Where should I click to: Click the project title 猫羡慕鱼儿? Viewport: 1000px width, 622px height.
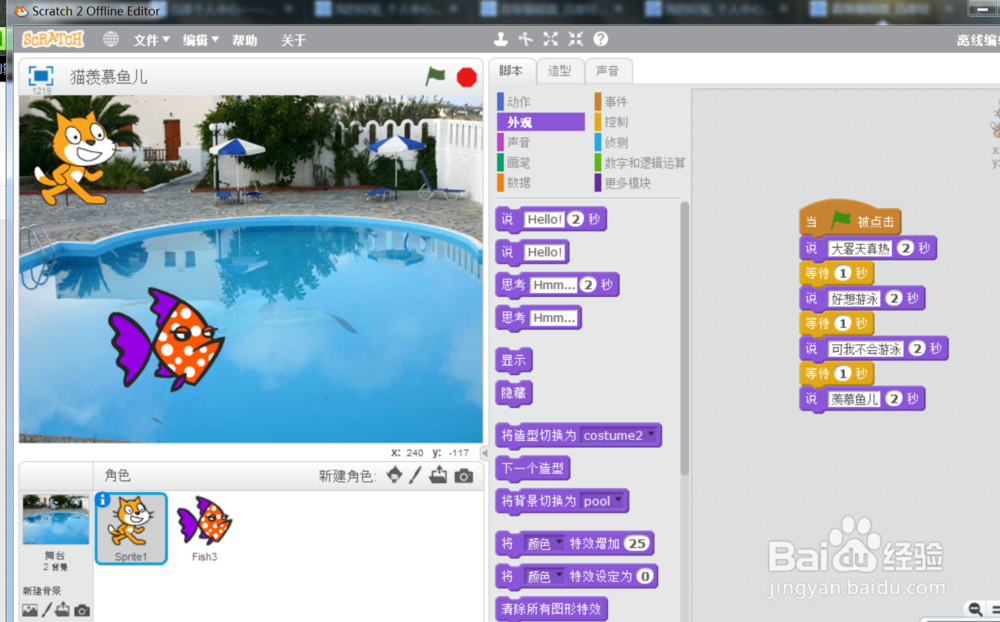109,77
